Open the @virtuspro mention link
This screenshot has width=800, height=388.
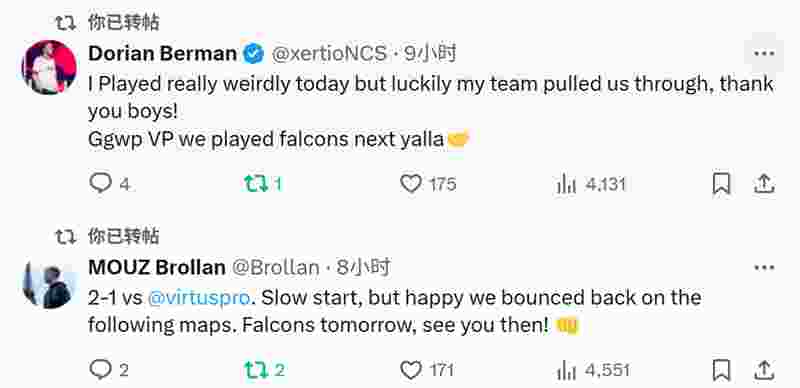pyautogui.click(x=199, y=297)
